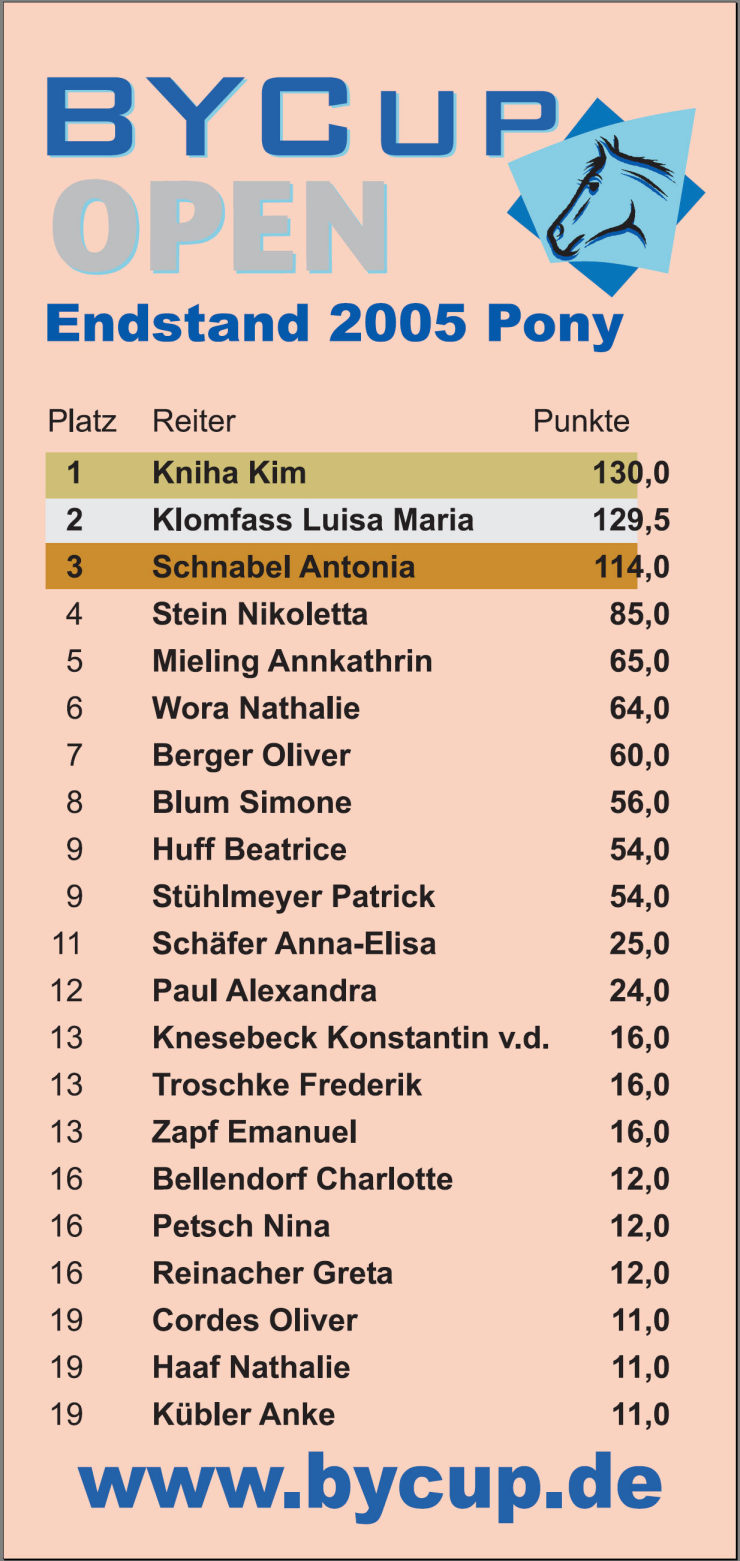Click rider name Stein Nikoletta

(x=260, y=614)
